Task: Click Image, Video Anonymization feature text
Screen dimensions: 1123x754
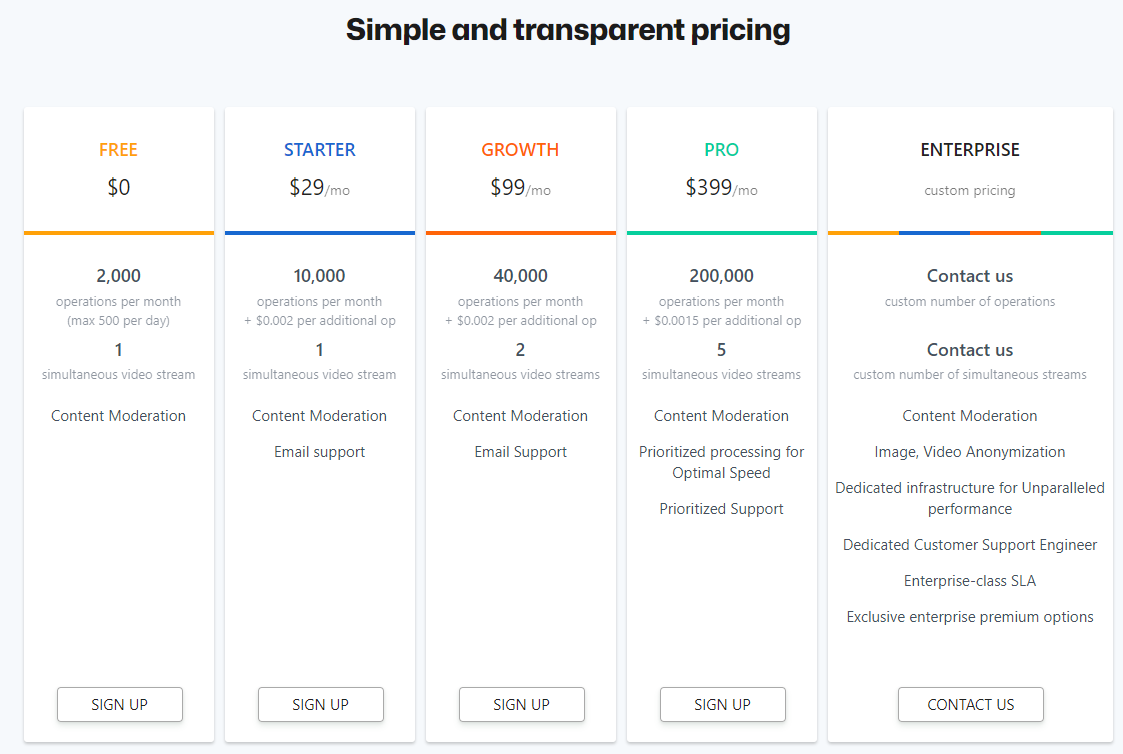Action: click(970, 452)
